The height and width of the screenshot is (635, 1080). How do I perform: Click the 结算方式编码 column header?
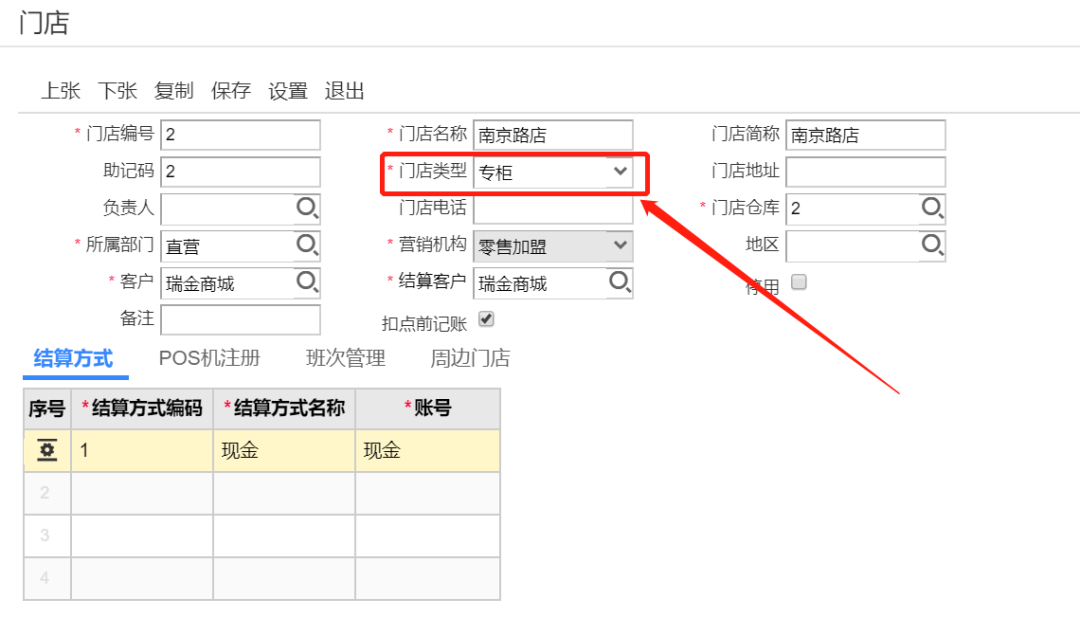pos(142,408)
